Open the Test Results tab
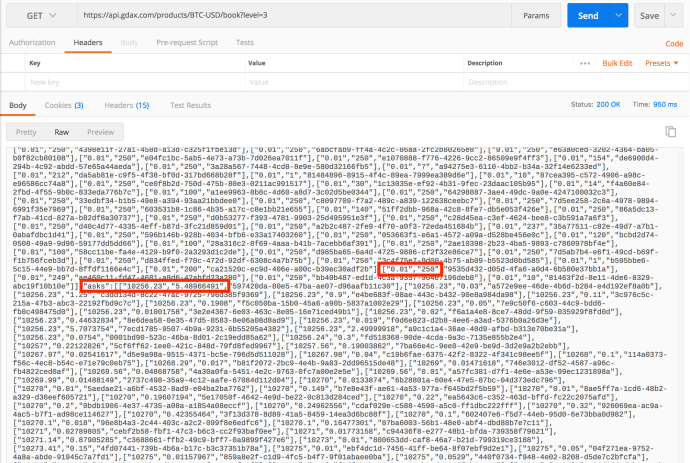 tap(191, 104)
